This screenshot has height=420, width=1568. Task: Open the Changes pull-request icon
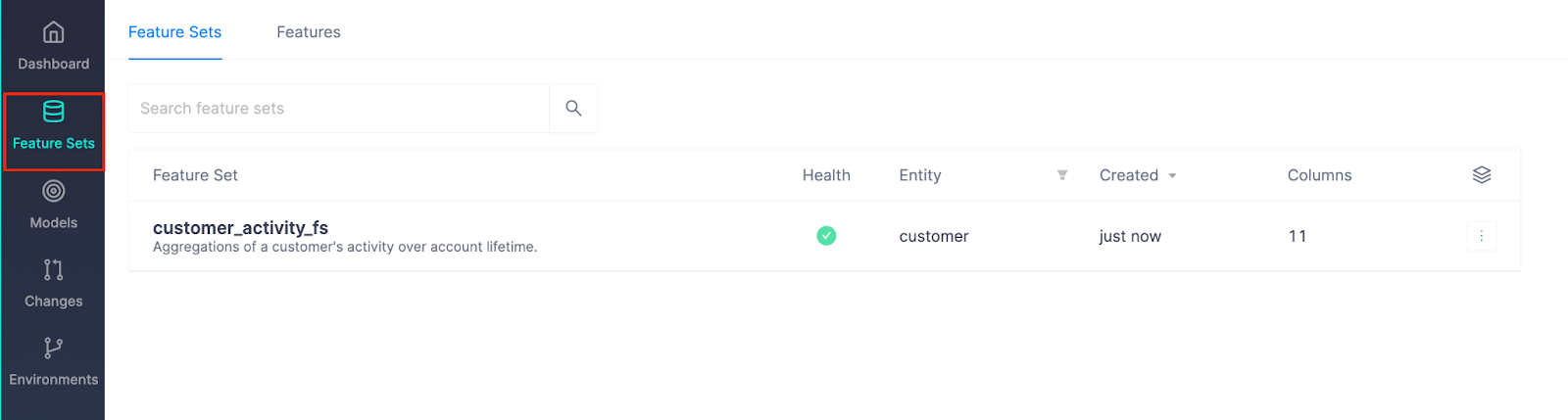pos(54,269)
